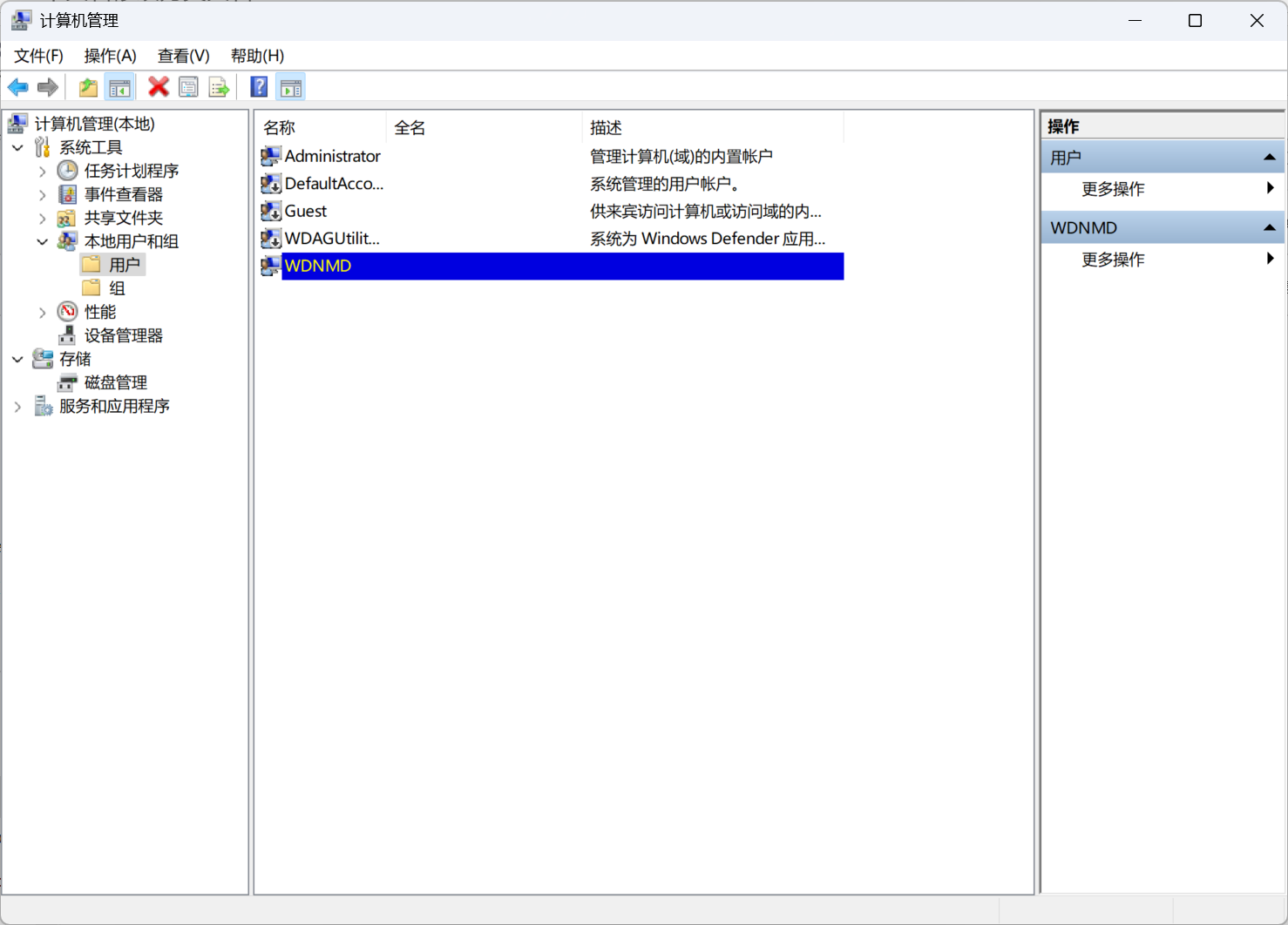Image resolution: width=1288 pixels, height=925 pixels.
Task: Open the 操作(A) menu
Action: click(110, 56)
